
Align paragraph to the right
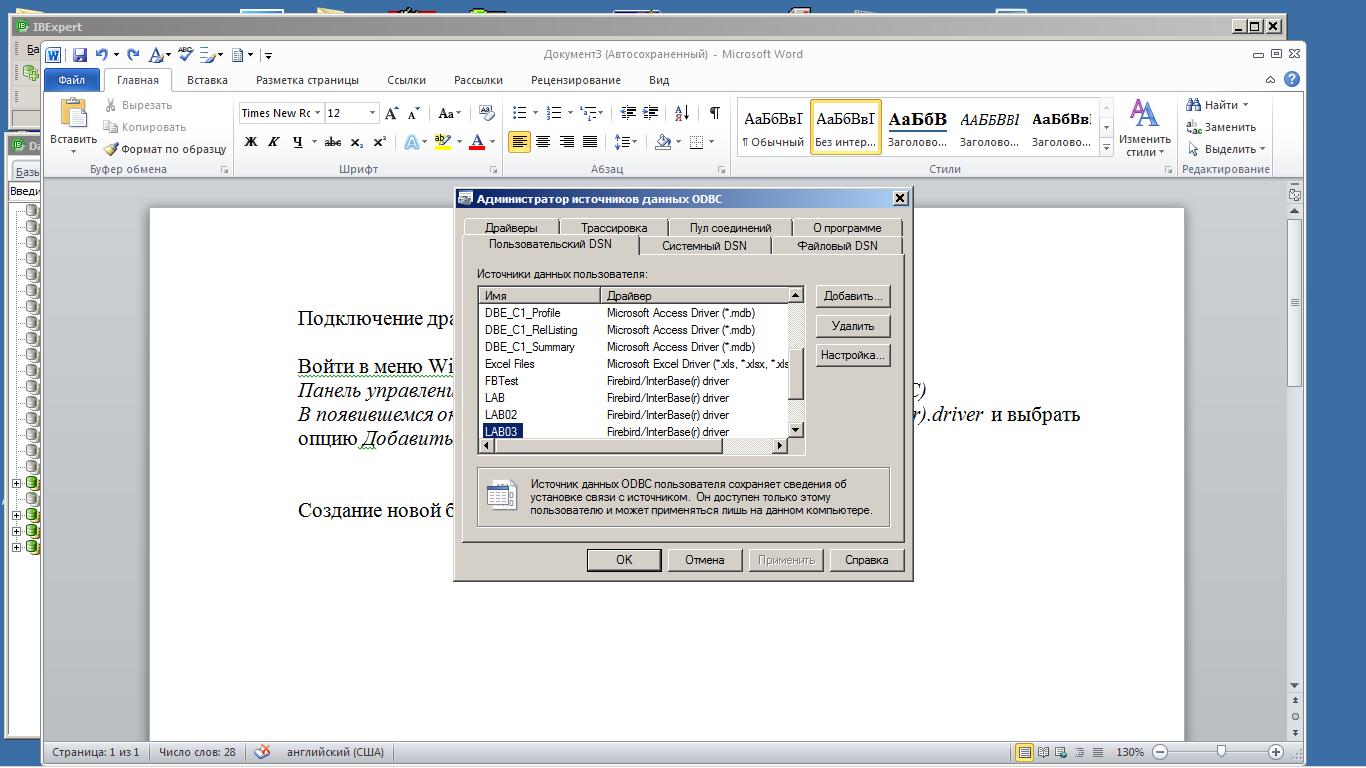tap(567, 142)
